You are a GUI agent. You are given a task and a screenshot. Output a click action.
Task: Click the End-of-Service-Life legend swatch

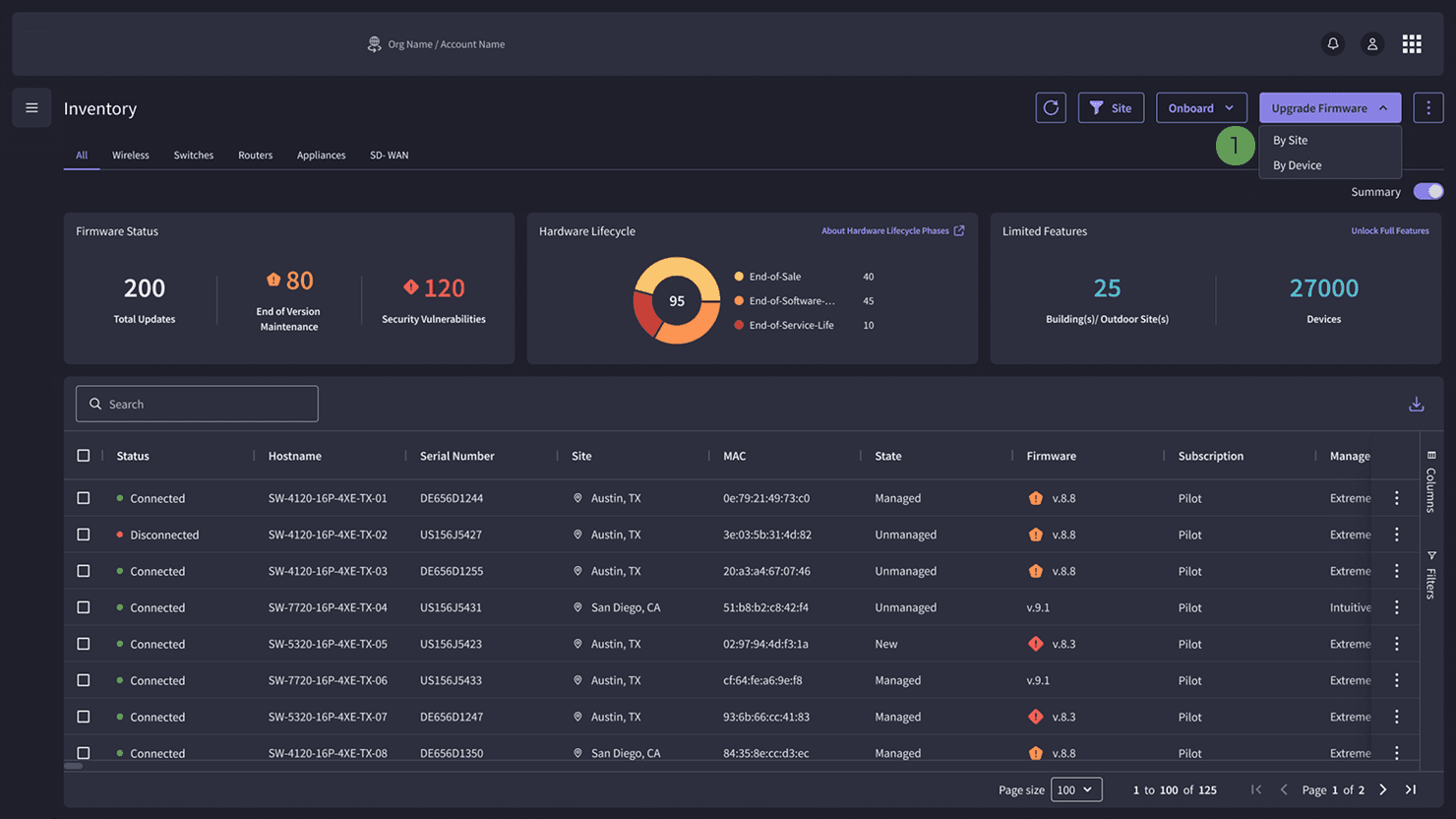click(x=739, y=325)
